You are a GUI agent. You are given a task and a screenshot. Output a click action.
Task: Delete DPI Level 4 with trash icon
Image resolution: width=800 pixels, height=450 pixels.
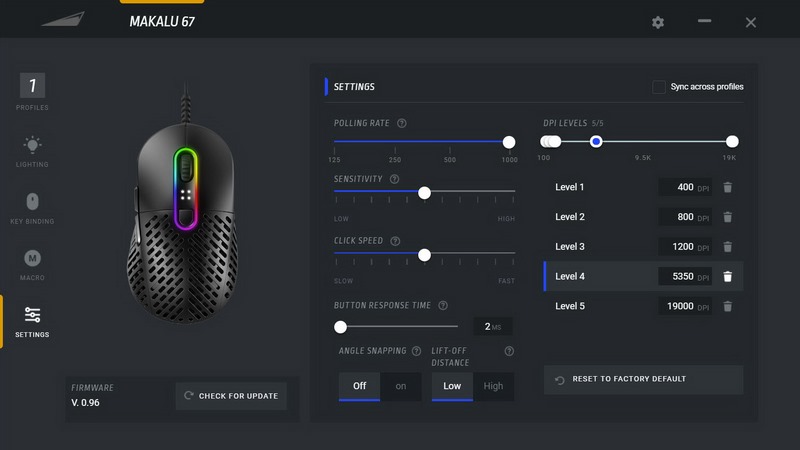(728, 276)
